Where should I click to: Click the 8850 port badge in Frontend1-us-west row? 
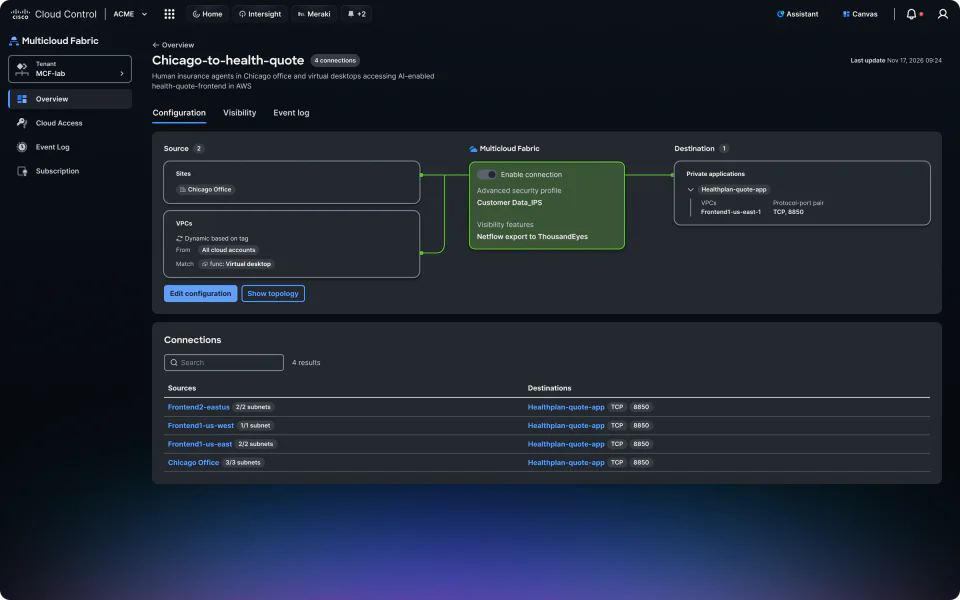[x=641, y=426]
